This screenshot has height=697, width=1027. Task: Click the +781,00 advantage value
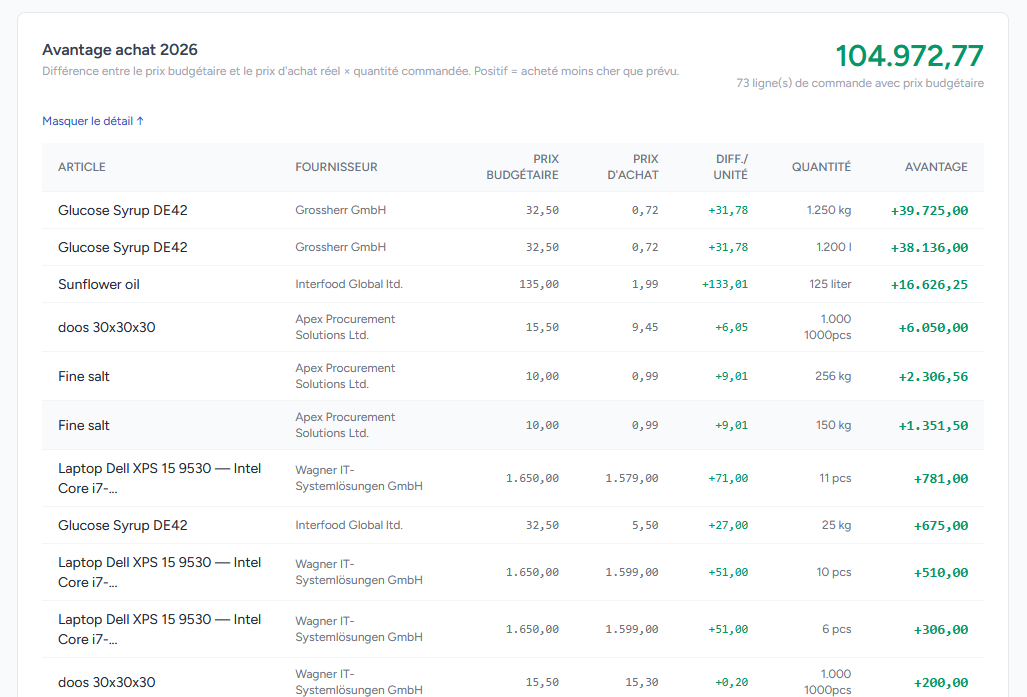pyautogui.click(x=941, y=479)
